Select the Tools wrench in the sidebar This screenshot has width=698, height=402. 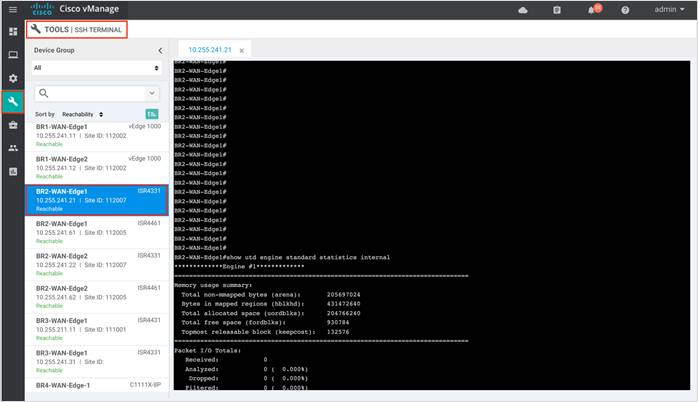click(x=13, y=102)
